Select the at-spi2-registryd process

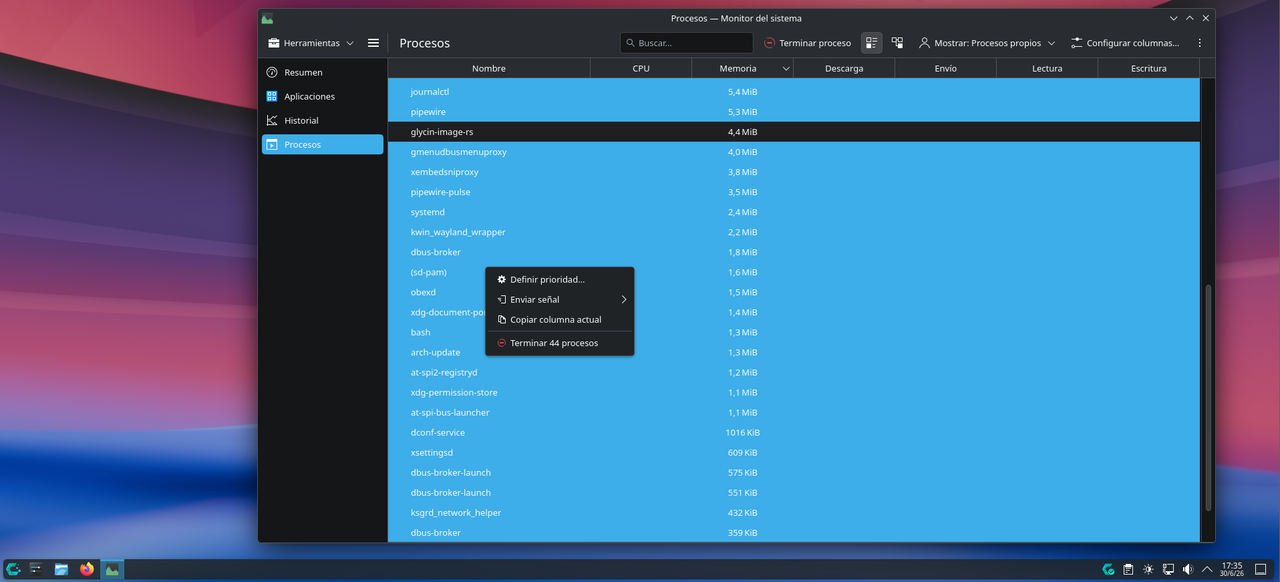pos(793,372)
